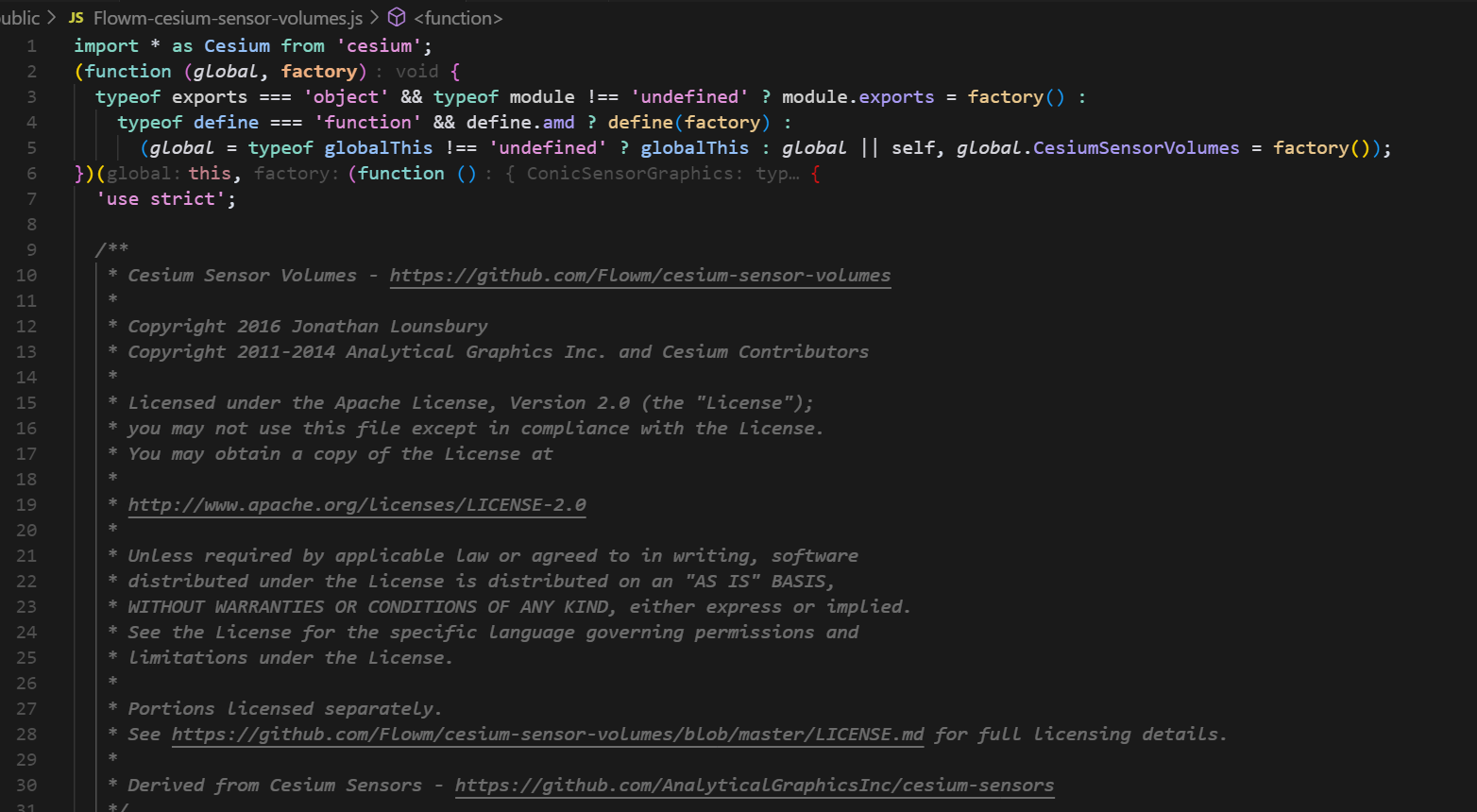Click the 'cesium' import string on line 1

click(380, 45)
